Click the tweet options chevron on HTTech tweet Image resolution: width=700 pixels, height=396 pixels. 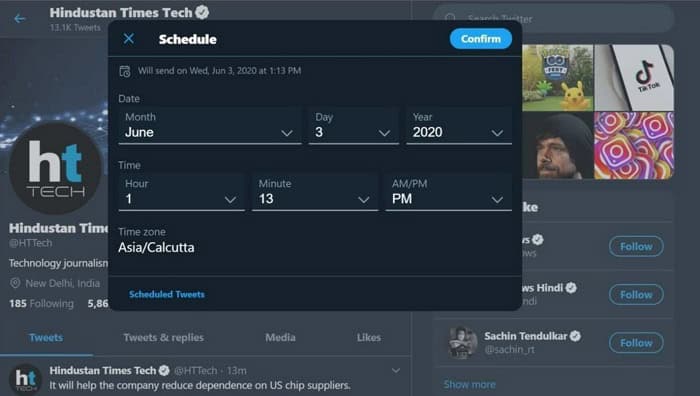click(396, 371)
